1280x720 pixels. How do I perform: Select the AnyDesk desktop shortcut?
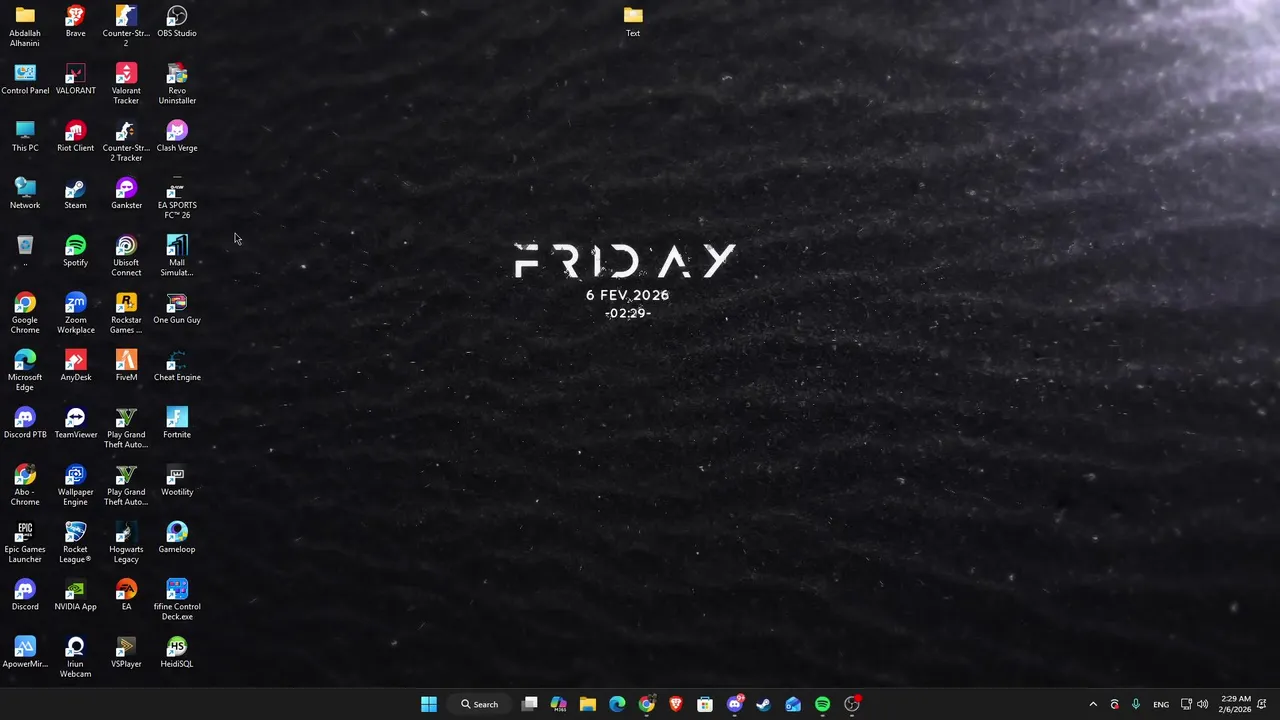tap(75, 366)
